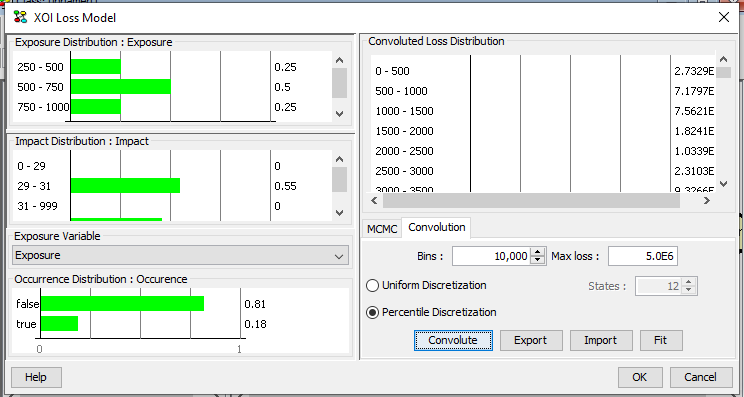
Task: Switch to the Convolution tab
Action: pyautogui.click(x=437, y=228)
